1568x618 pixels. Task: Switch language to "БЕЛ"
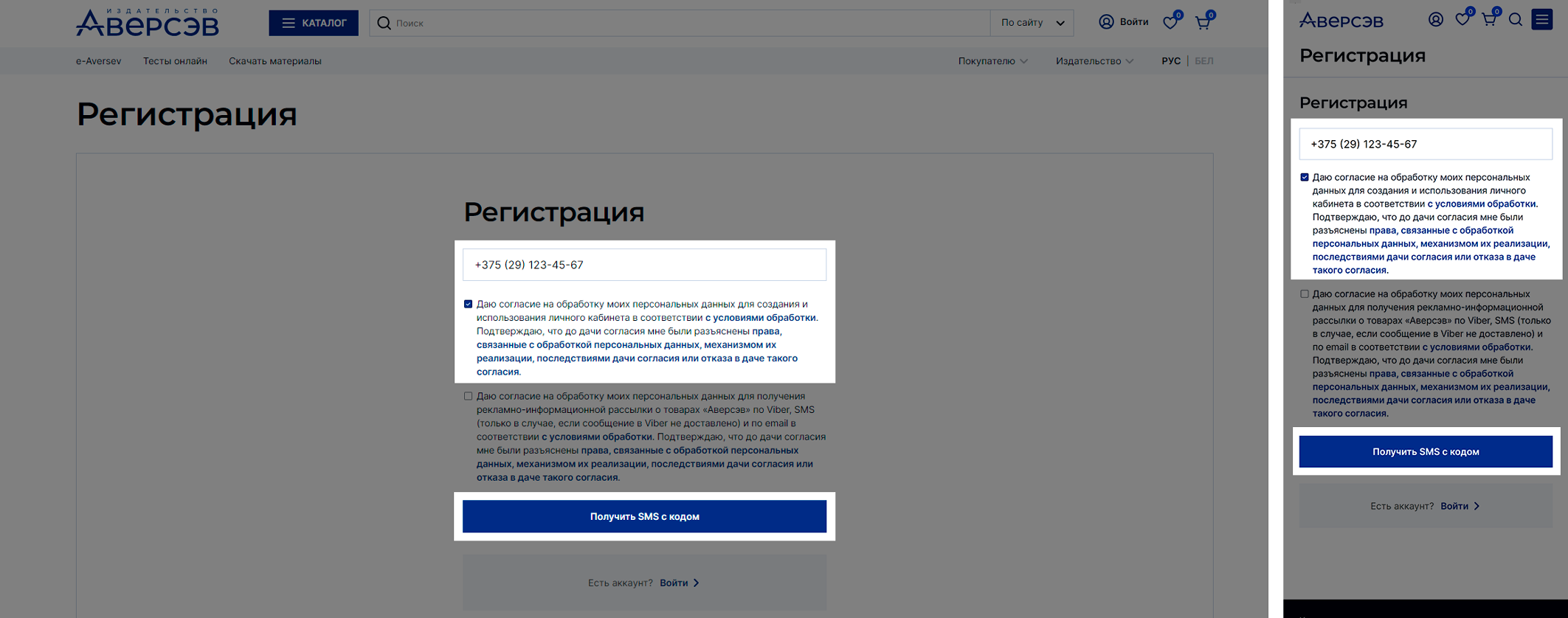coord(1203,61)
